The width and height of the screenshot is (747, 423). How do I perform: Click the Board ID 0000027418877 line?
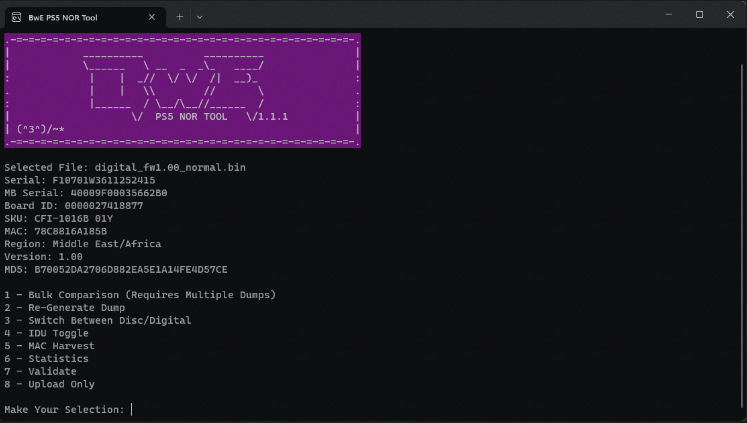pos(74,206)
